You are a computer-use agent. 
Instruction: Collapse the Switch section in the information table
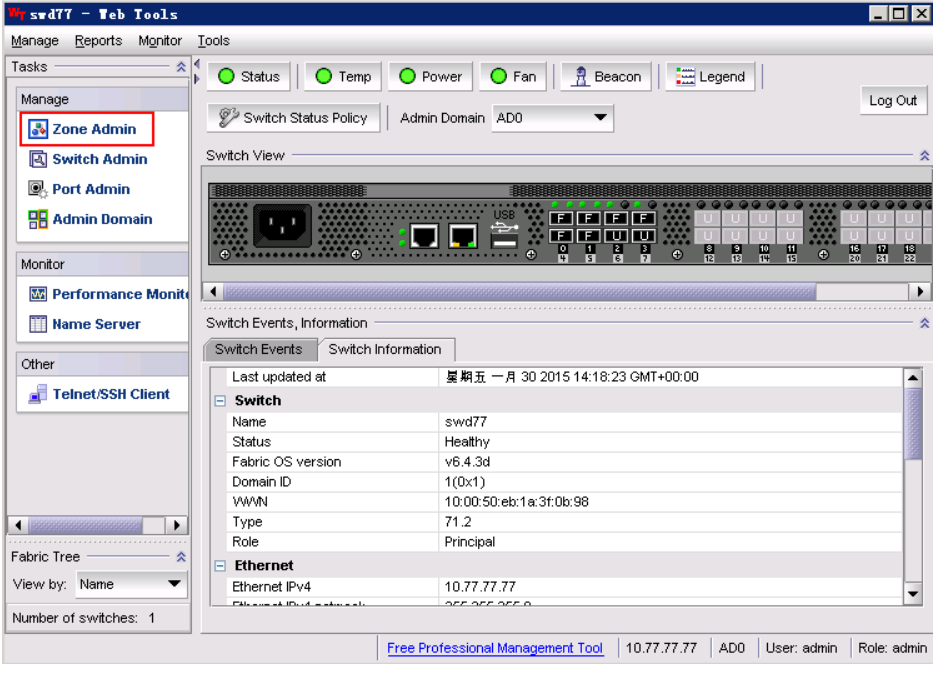pyautogui.click(x=219, y=401)
